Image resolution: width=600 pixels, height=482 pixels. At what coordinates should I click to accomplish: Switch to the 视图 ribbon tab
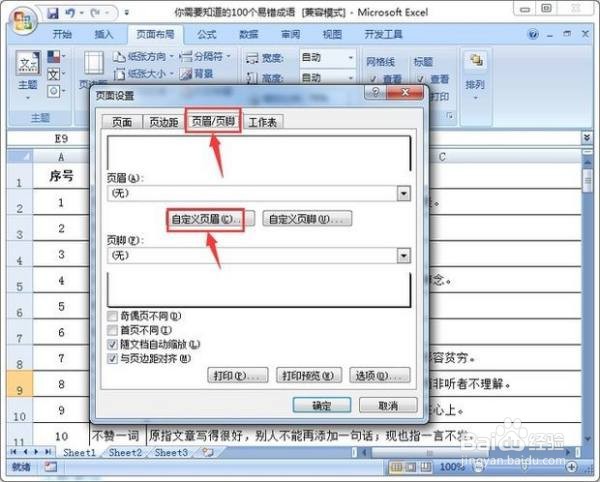(x=332, y=34)
